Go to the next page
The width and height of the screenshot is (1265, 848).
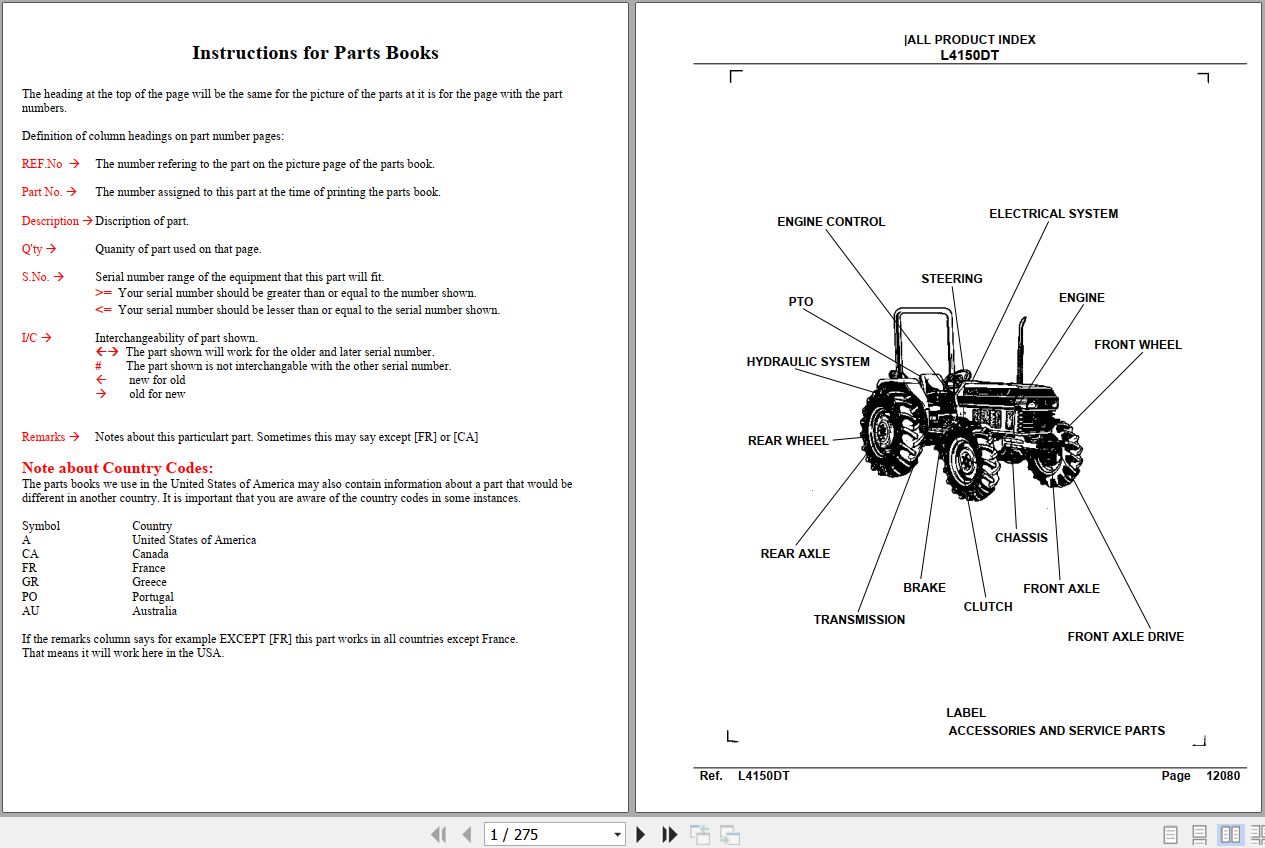point(641,834)
